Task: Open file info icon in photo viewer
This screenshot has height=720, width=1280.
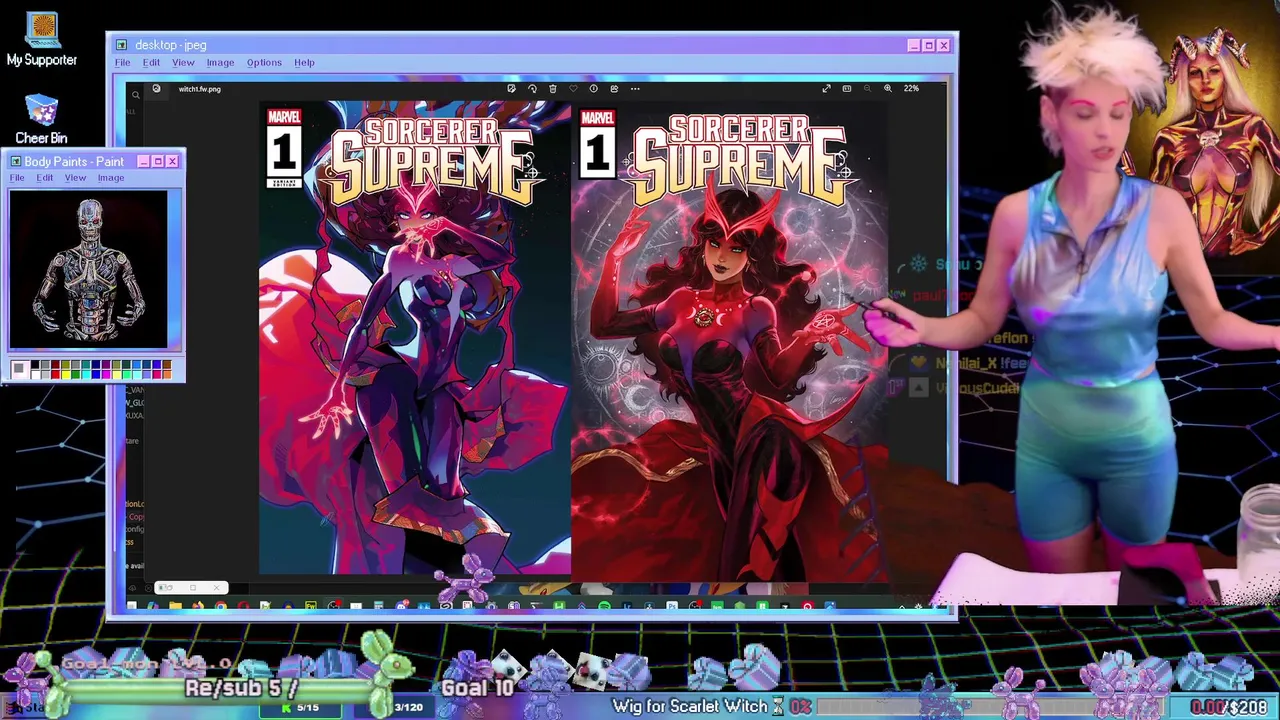Action: point(593,88)
